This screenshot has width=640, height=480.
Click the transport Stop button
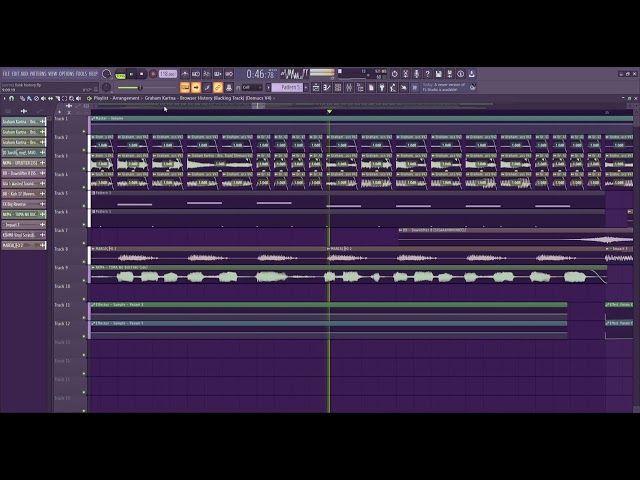click(x=142, y=74)
